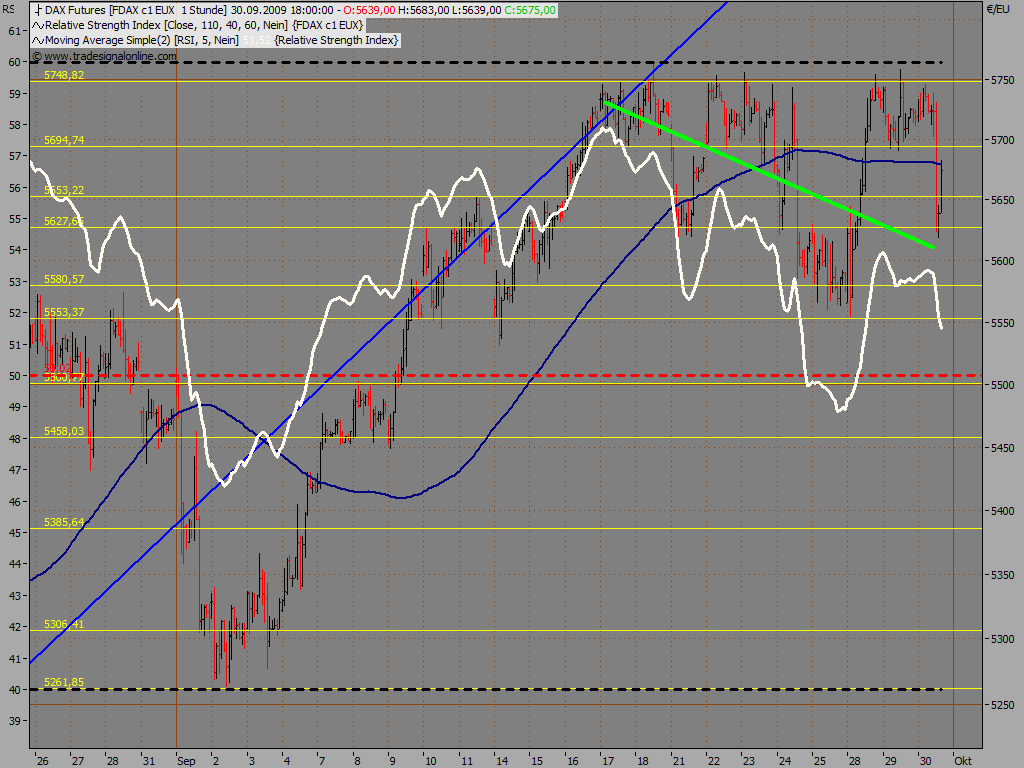Select the yellow level label 5653,22
The height and width of the screenshot is (768, 1024).
pos(64,191)
